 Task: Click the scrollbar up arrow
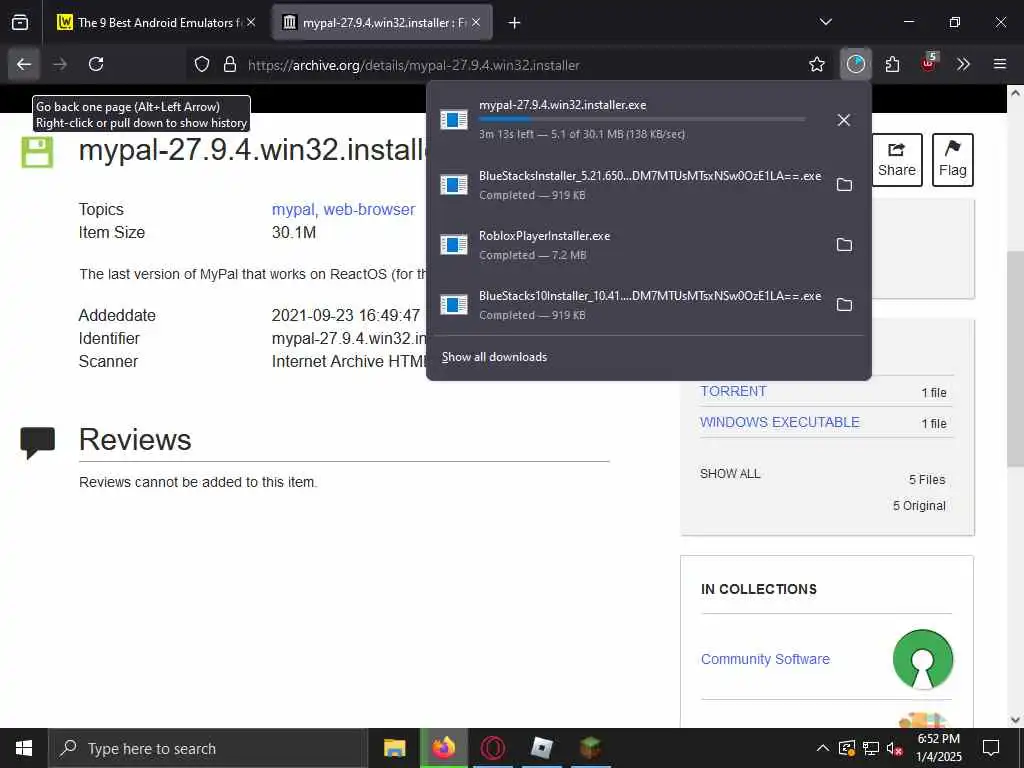(x=1015, y=93)
